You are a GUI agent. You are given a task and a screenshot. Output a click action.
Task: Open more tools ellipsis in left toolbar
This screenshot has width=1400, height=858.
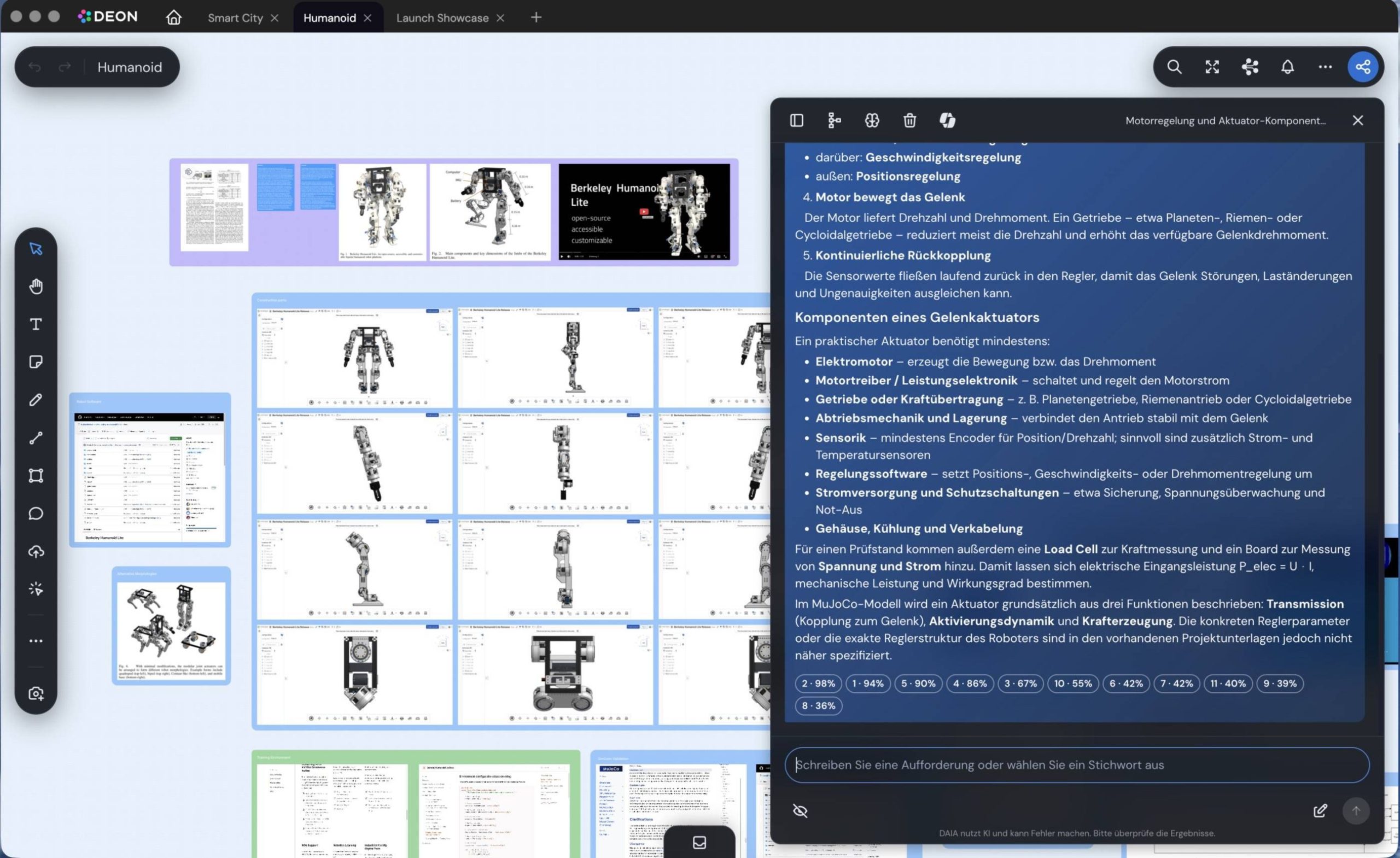(x=36, y=641)
